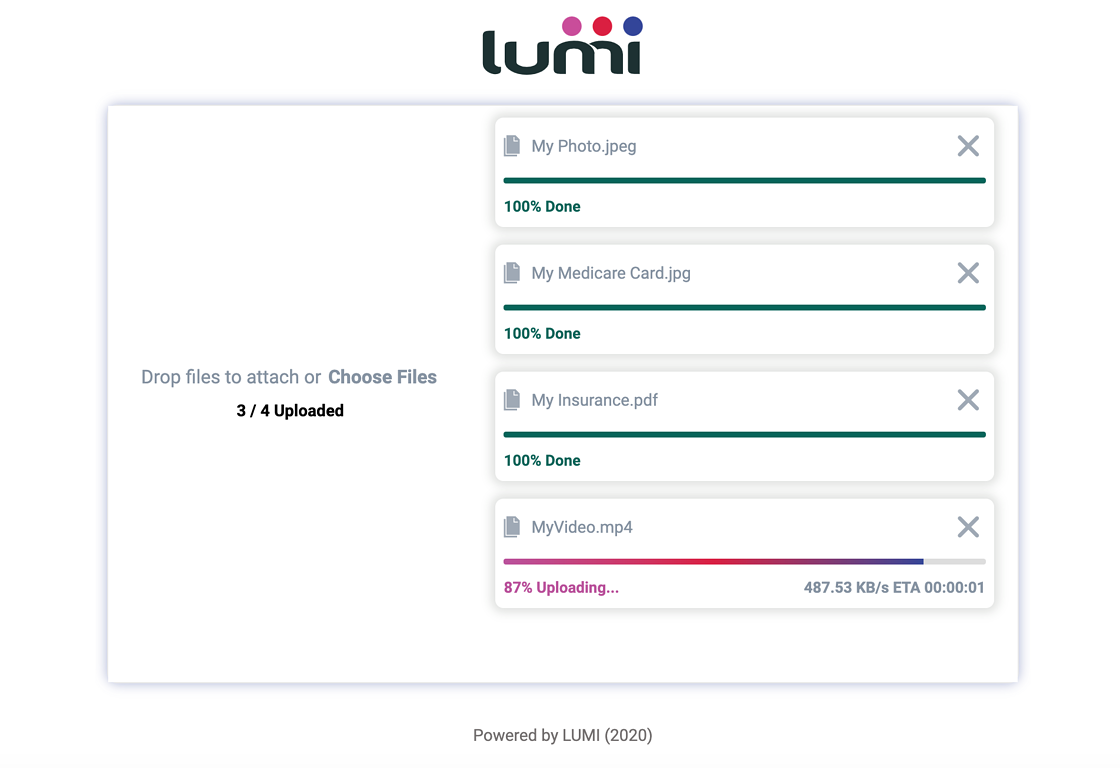Screen dimensions: 1120x768
Task: Click the file icon beside MyVideo.mp4
Action: (x=512, y=527)
